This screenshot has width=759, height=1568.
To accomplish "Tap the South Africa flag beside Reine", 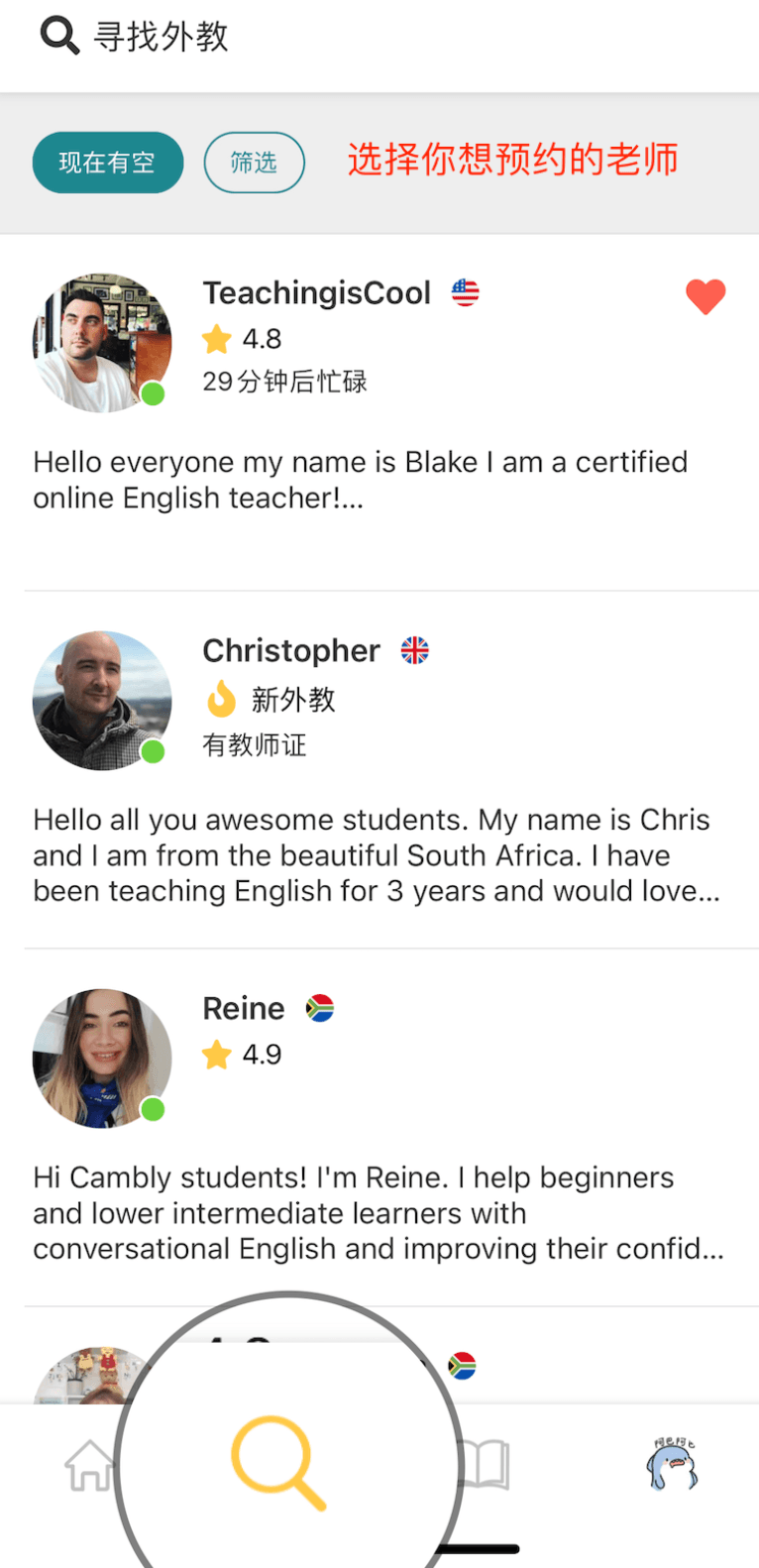I will pyautogui.click(x=319, y=1008).
